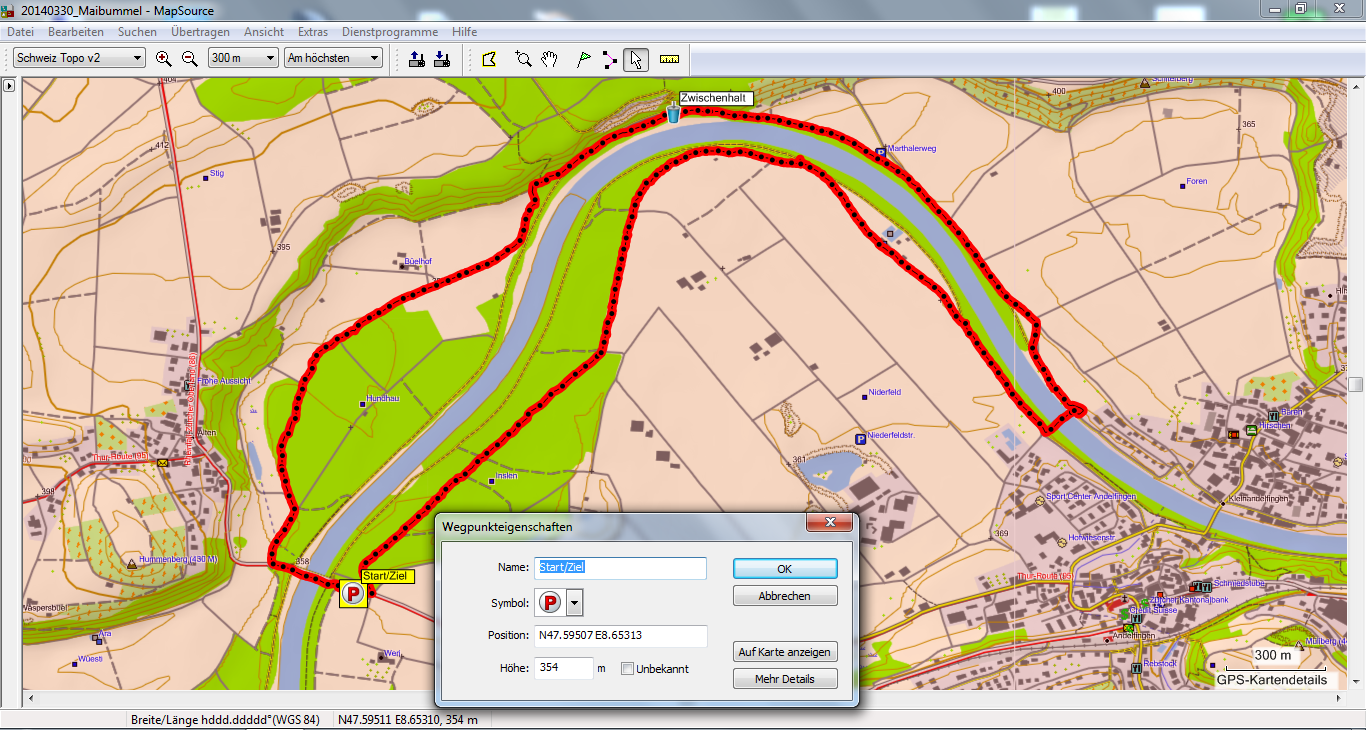The image size is (1366, 730).
Task: Open the Datei menu
Action: tap(20, 32)
